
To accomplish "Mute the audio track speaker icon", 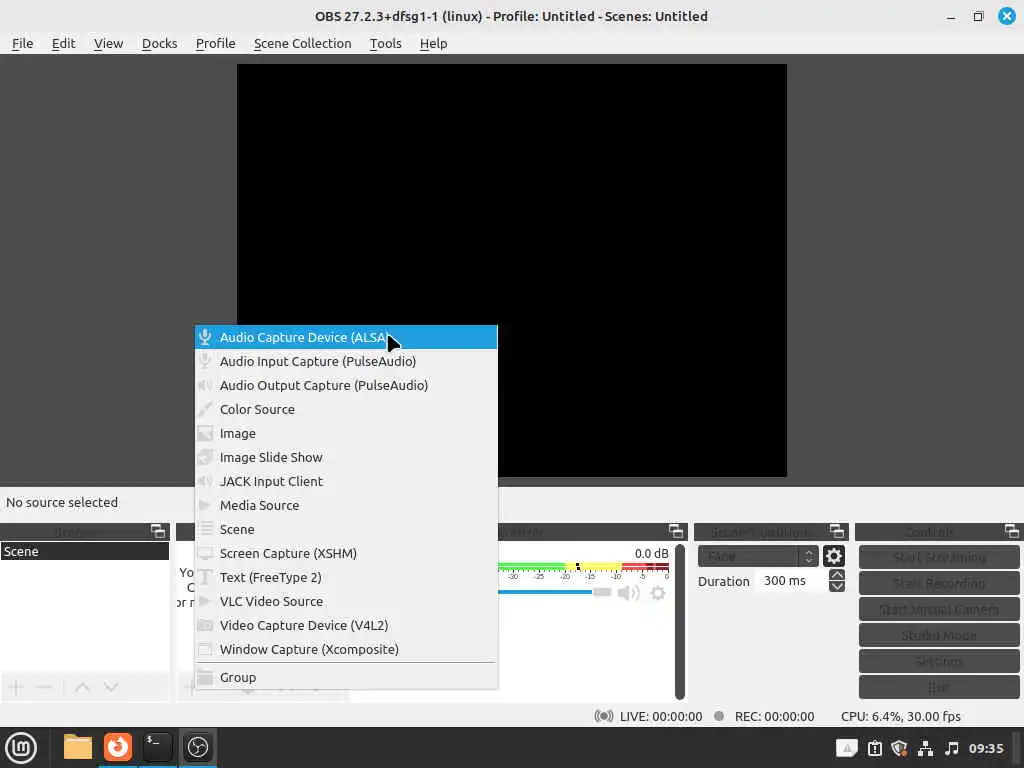I will [628, 593].
